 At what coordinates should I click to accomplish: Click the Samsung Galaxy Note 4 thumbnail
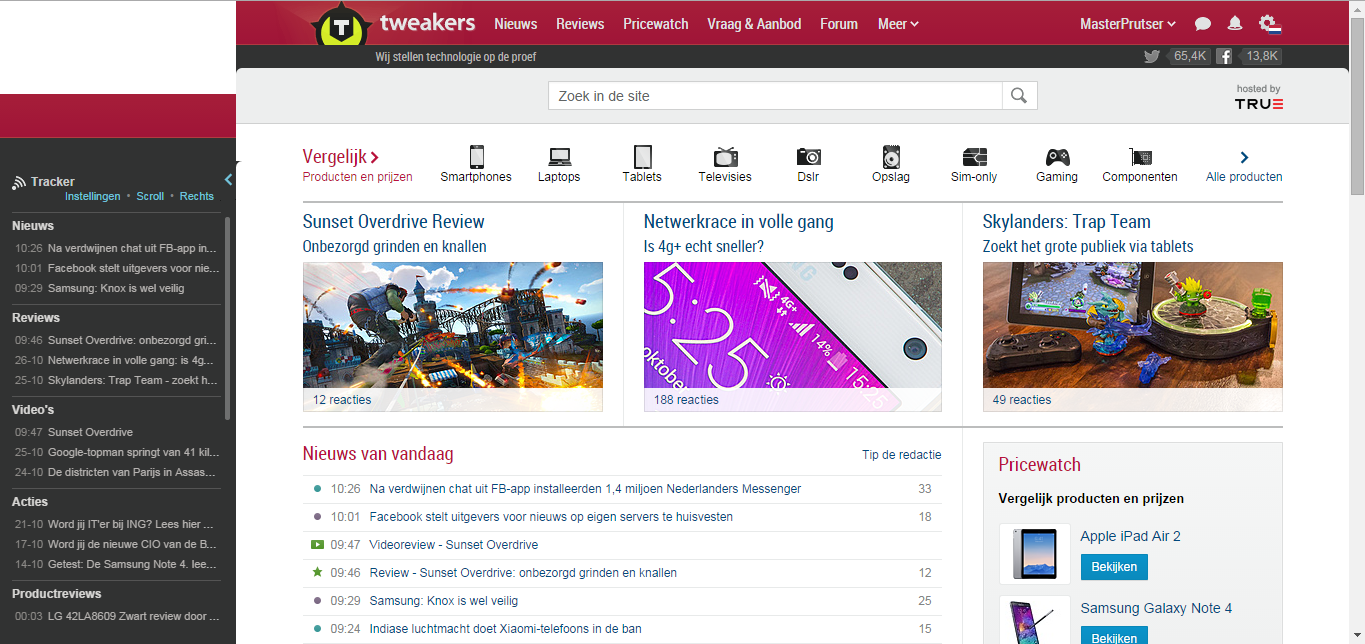(x=1034, y=620)
